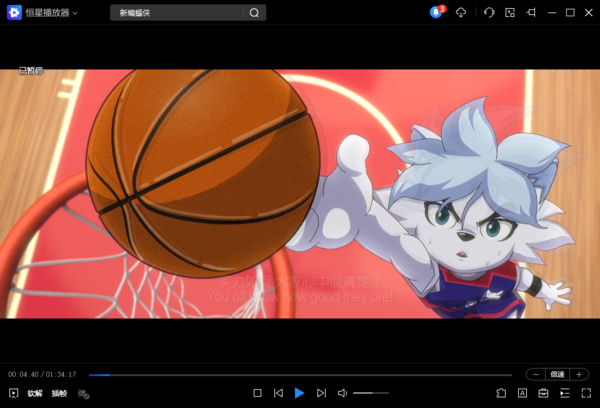This screenshot has height=408, width=600.
Task: Decrease playback speed with minus button
Action: (x=536, y=374)
